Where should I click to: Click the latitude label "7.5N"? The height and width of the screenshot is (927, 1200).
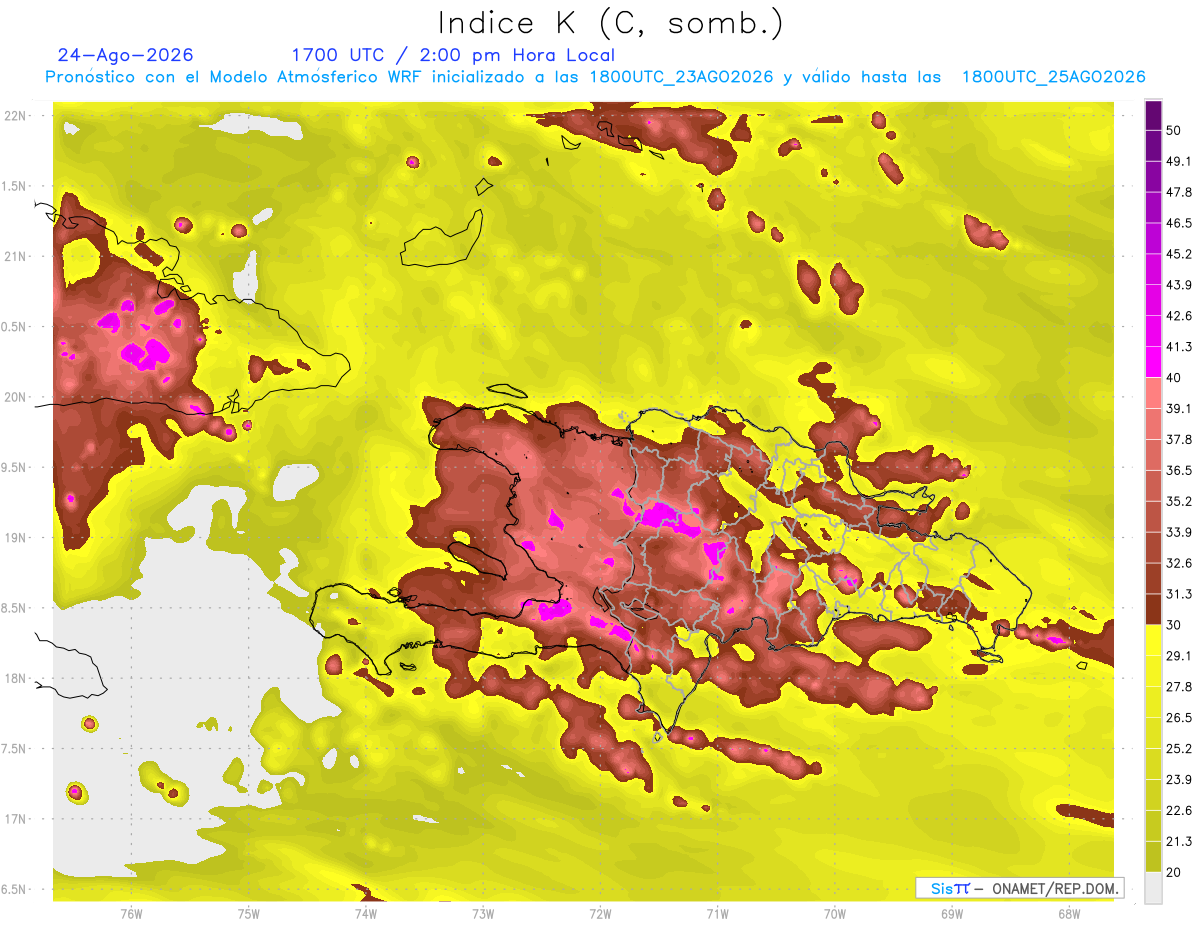pos(15,748)
